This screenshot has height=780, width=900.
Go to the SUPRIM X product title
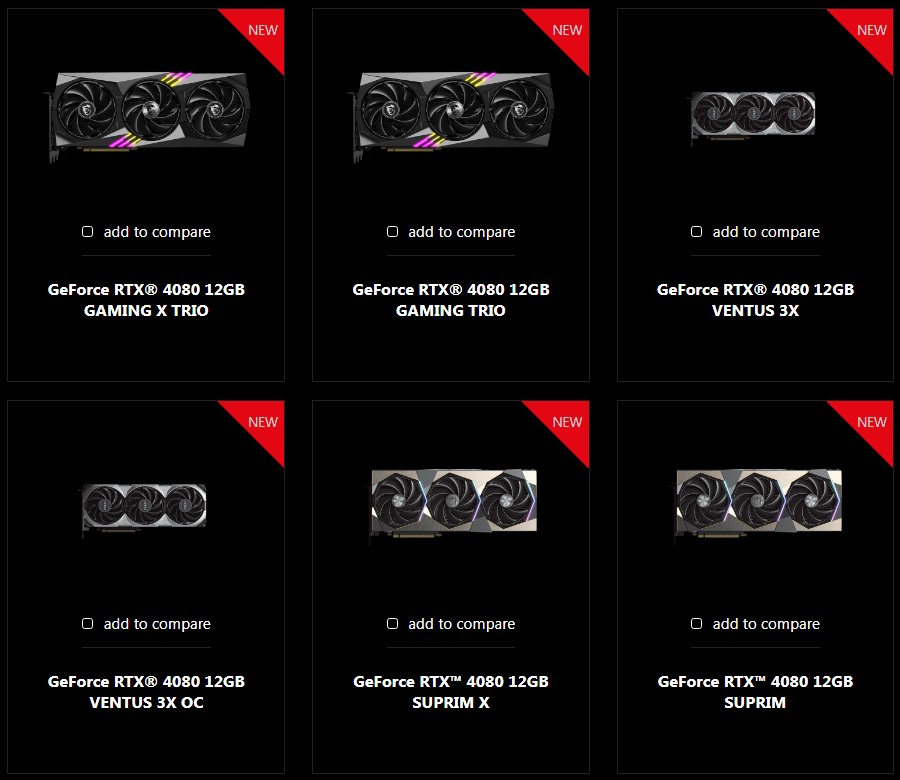[451, 692]
